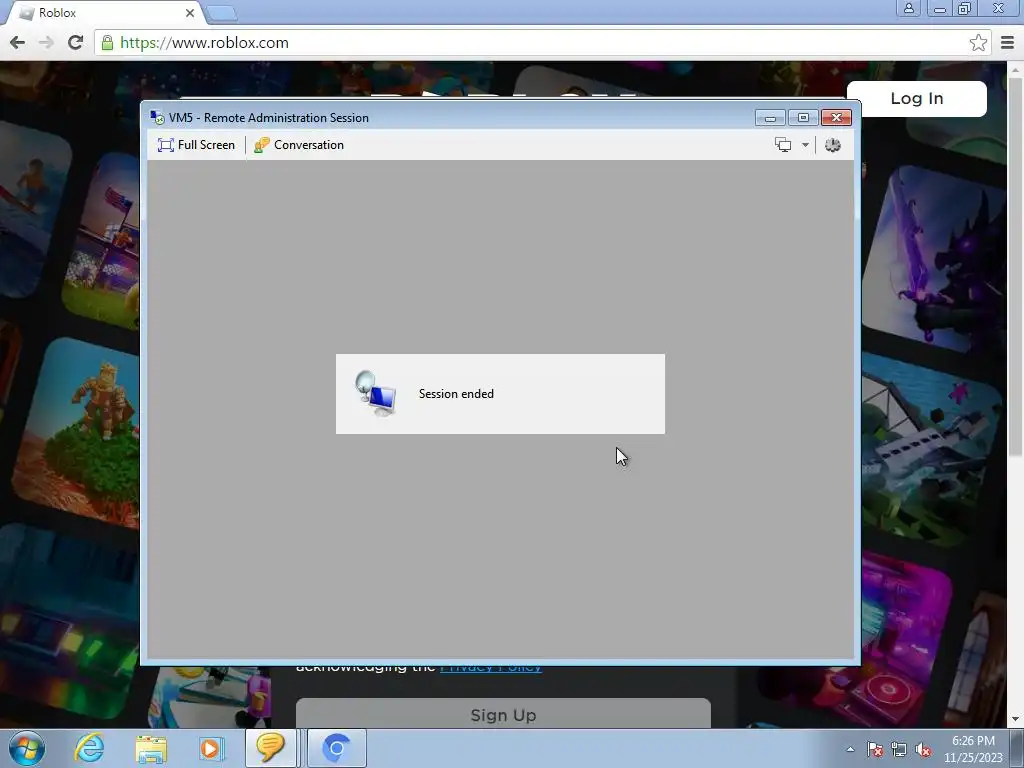Close the VM5 Remote Administration Session window

tap(836, 118)
